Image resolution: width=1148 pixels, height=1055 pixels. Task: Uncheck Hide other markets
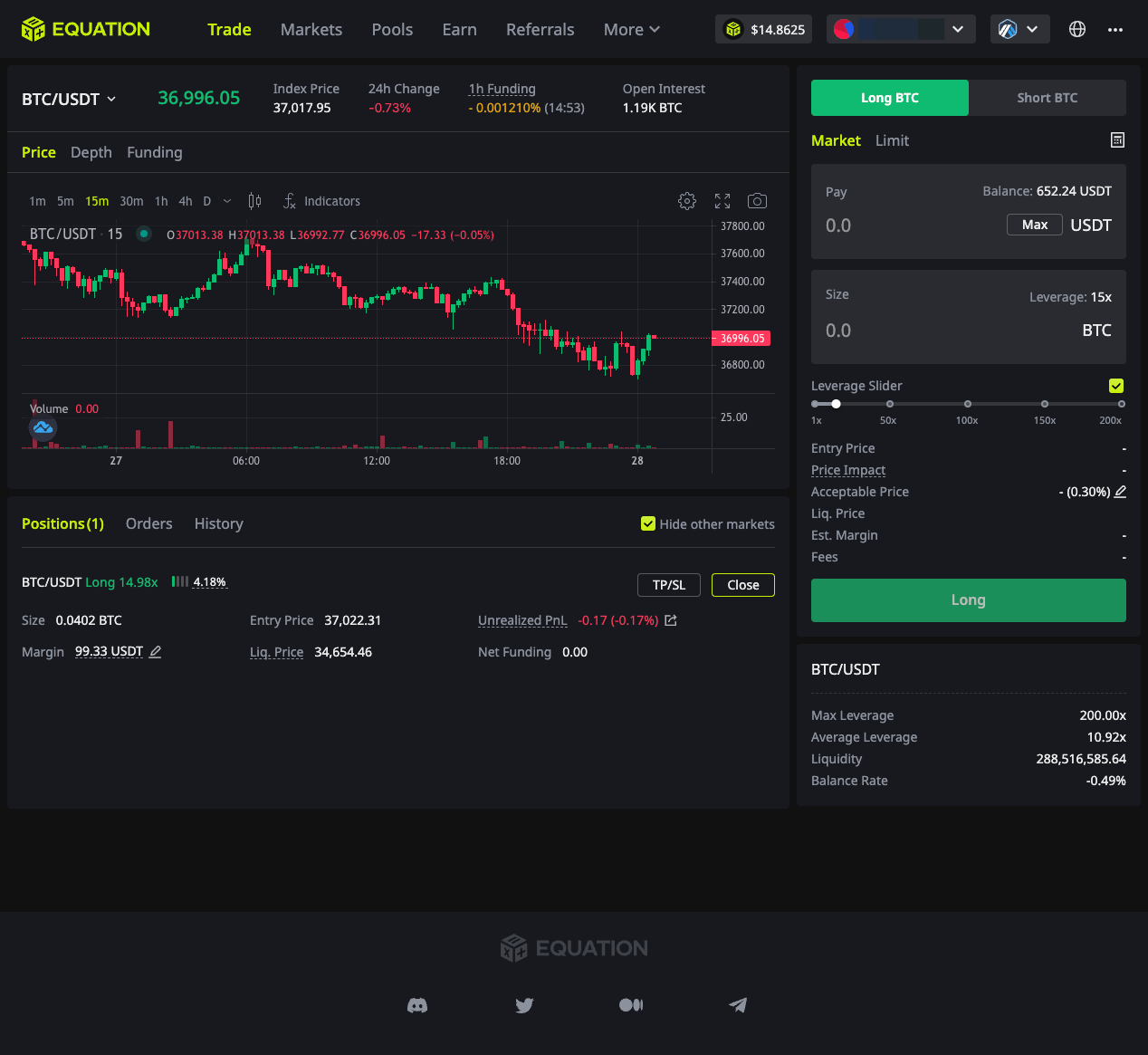click(x=648, y=523)
